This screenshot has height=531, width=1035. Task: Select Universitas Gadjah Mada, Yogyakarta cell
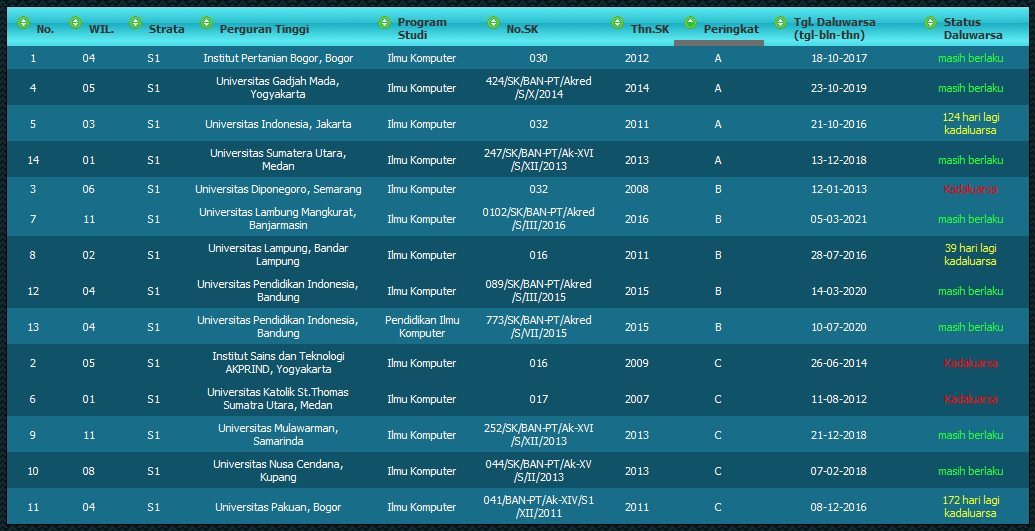click(278, 88)
